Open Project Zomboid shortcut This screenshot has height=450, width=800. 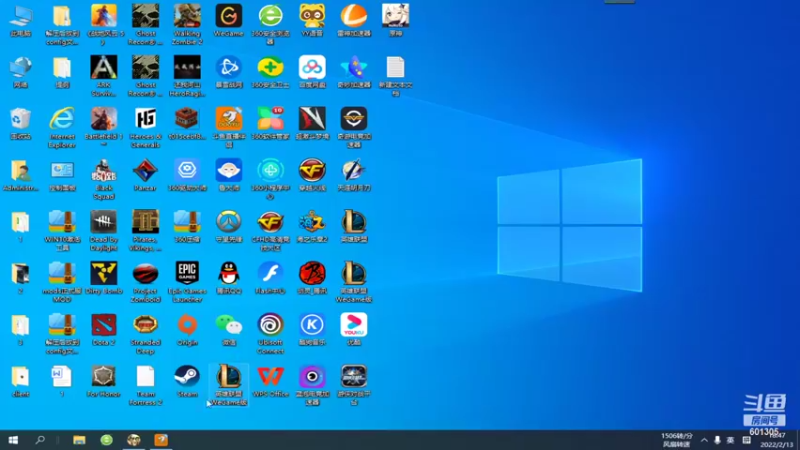(145, 282)
